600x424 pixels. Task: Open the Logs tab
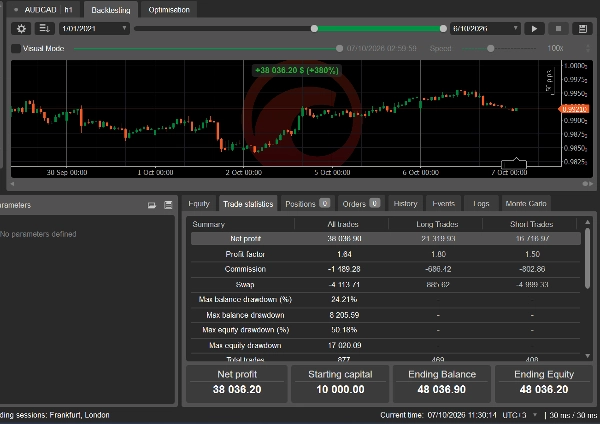481,204
